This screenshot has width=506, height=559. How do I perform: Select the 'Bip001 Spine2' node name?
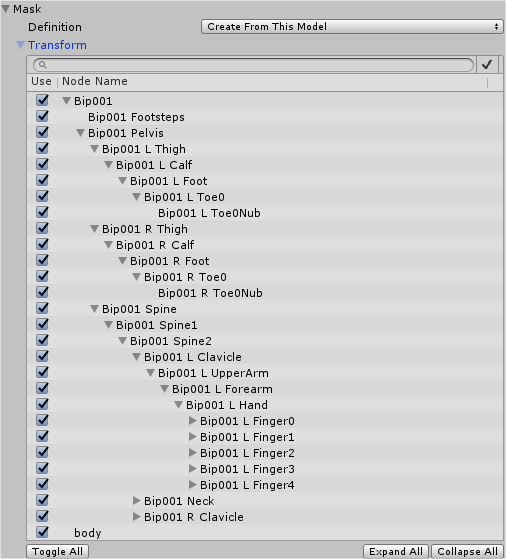(x=171, y=341)
